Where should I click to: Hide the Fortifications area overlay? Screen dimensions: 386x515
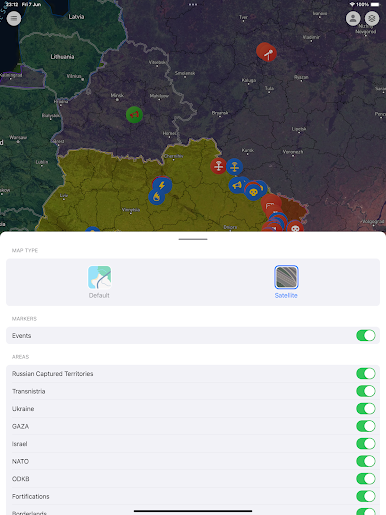pos(366,496)
